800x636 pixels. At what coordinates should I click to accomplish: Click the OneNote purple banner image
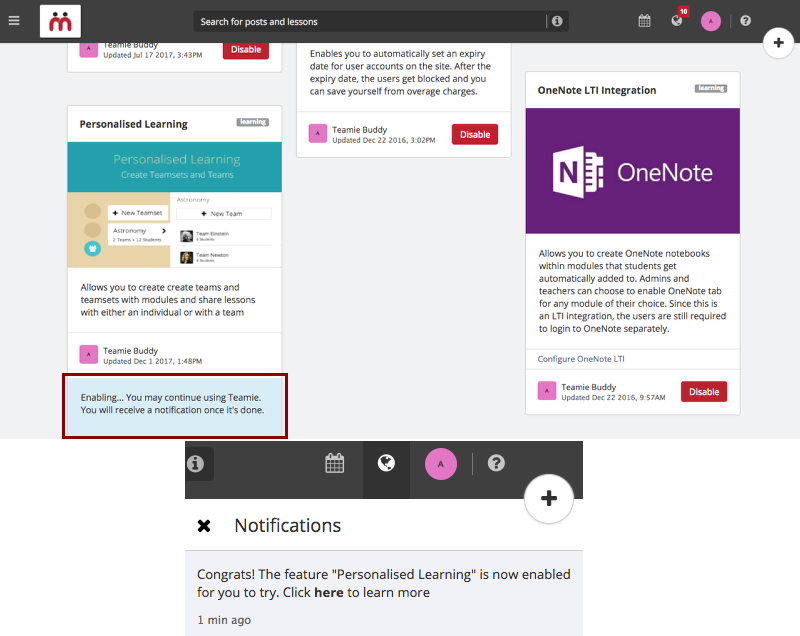point(633,171)
